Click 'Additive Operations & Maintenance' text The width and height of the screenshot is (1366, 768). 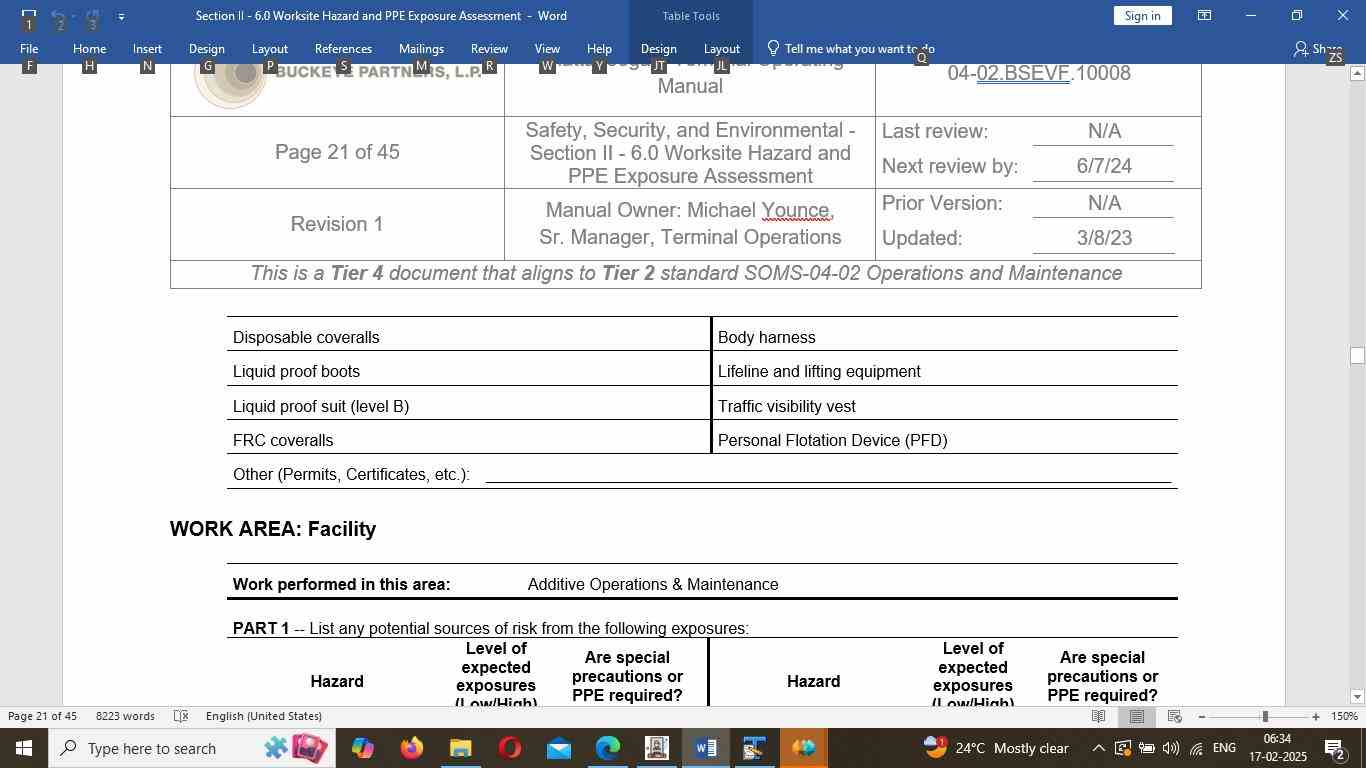[x=653, y=584]
